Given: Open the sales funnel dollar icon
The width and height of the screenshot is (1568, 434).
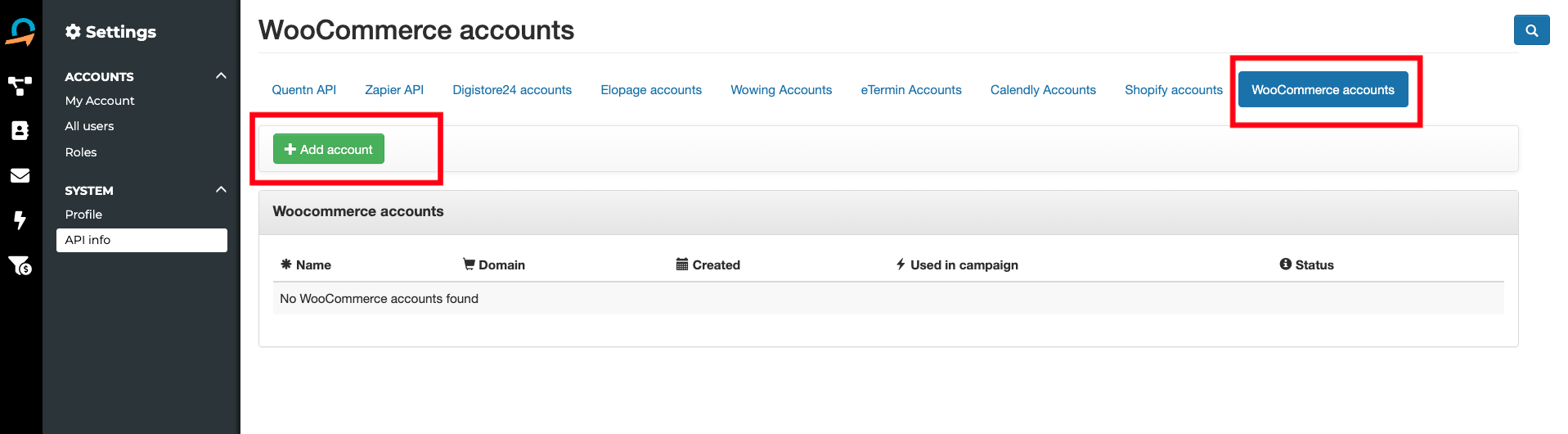Looking at the screenshot, I should pos(20,264).
